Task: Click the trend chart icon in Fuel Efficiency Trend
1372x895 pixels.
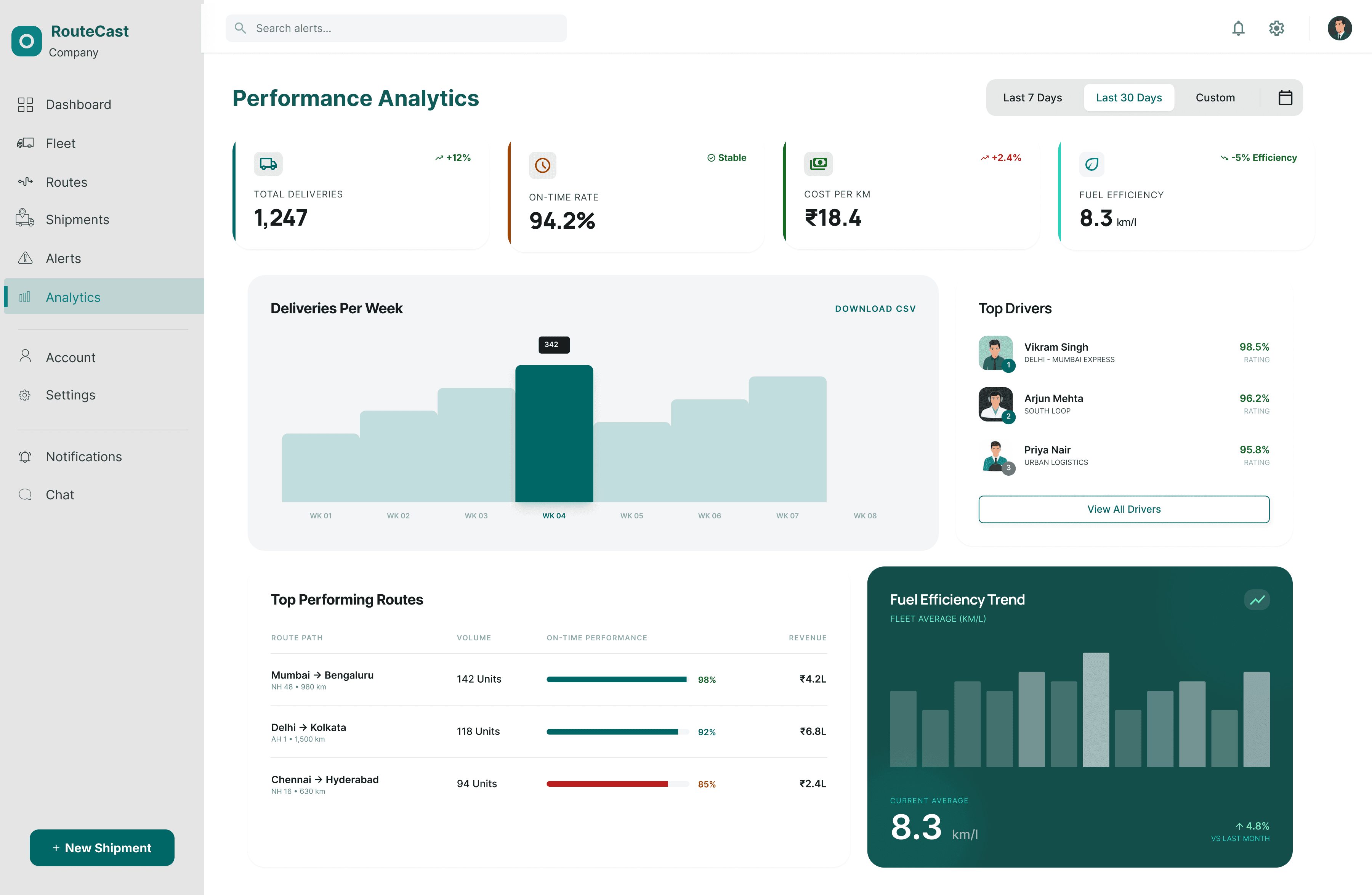Action: pyautogui.click(x=1257, y=600)
